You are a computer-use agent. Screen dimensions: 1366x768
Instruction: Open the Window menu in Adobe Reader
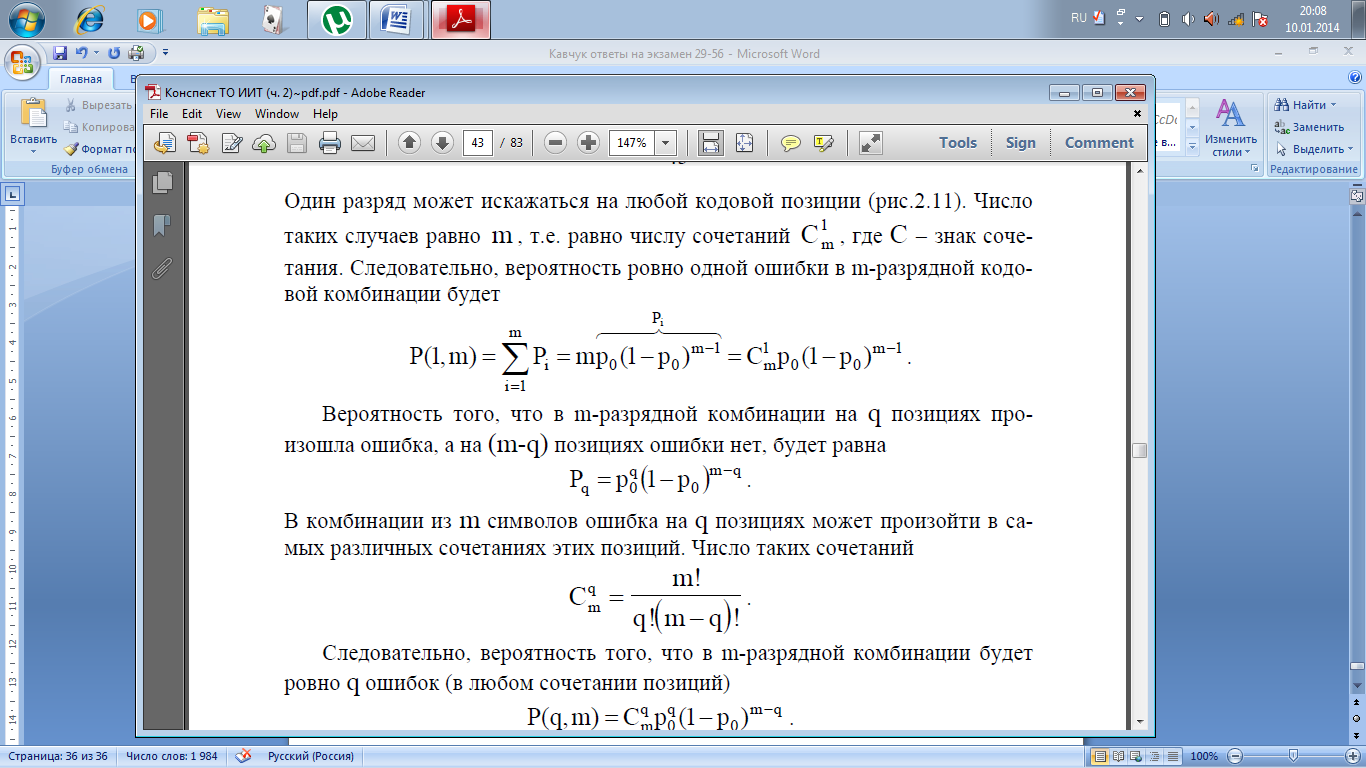(277, 114)
